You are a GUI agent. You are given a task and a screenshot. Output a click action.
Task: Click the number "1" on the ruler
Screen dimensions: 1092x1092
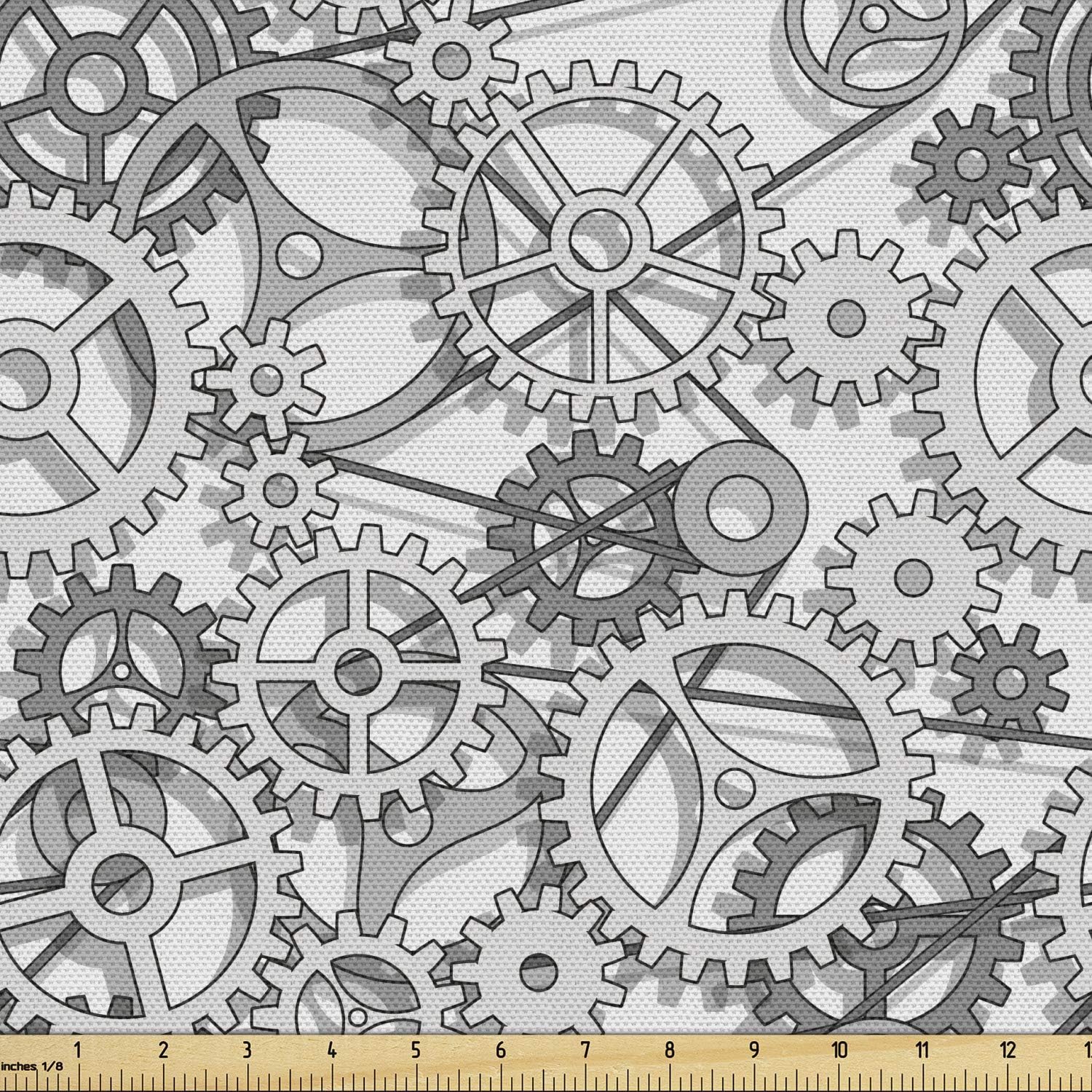(78, 1051)
